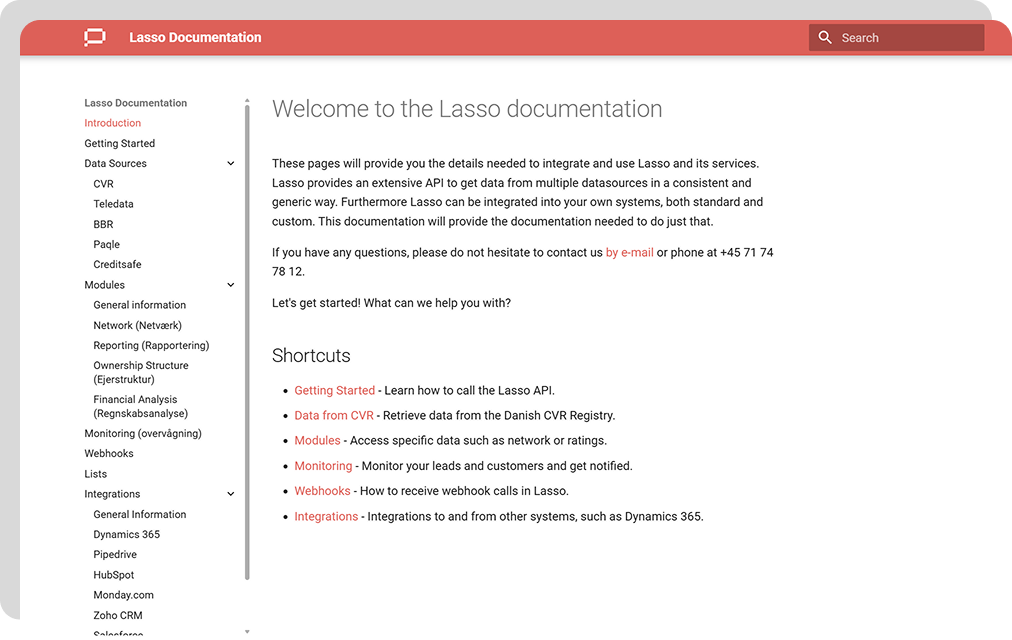Select Network (Netværk) module
Image resolution: width=1012 pixels, height=640 pixels.
138,325
